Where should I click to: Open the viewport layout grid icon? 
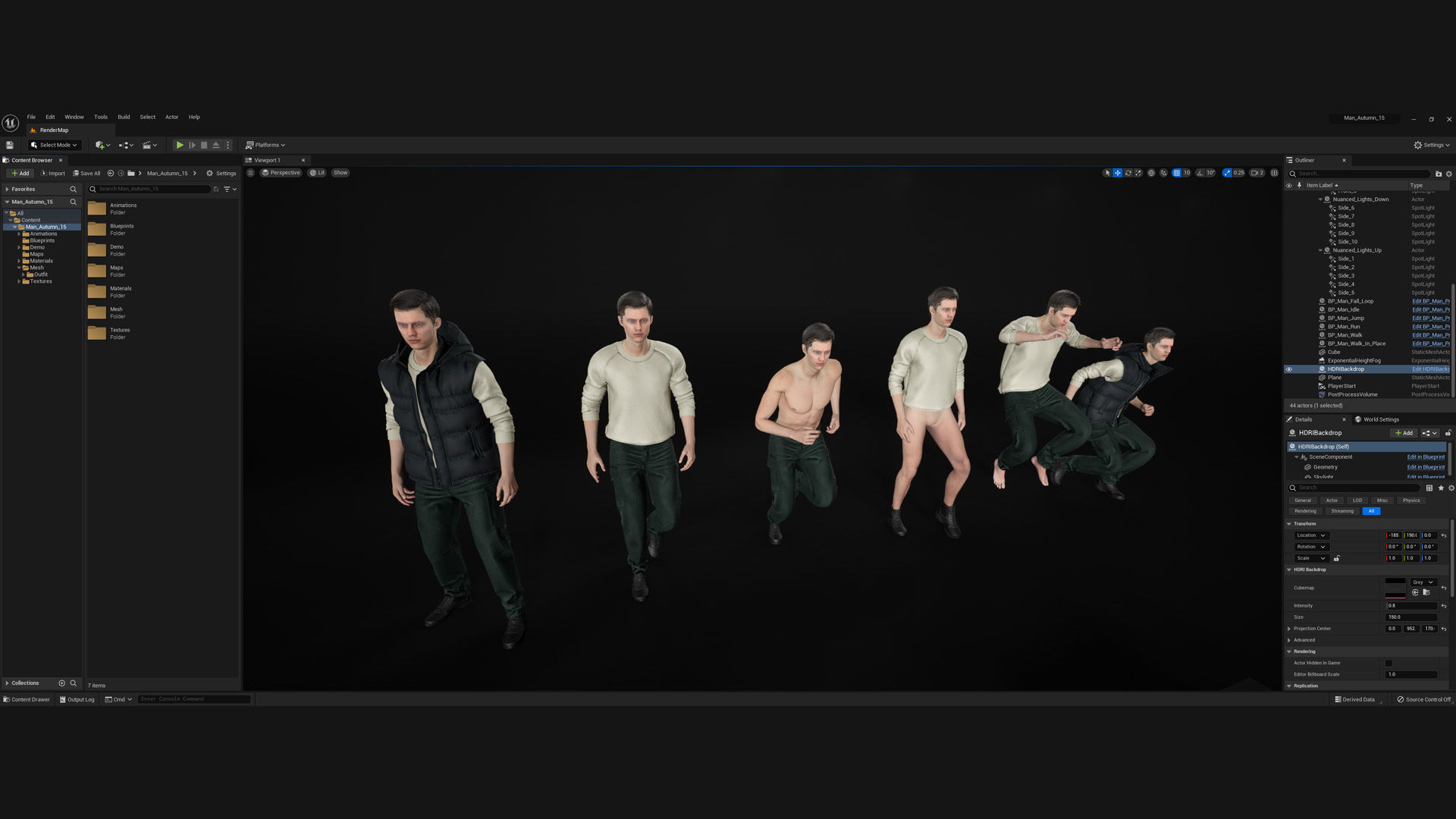click(1274, 173)
